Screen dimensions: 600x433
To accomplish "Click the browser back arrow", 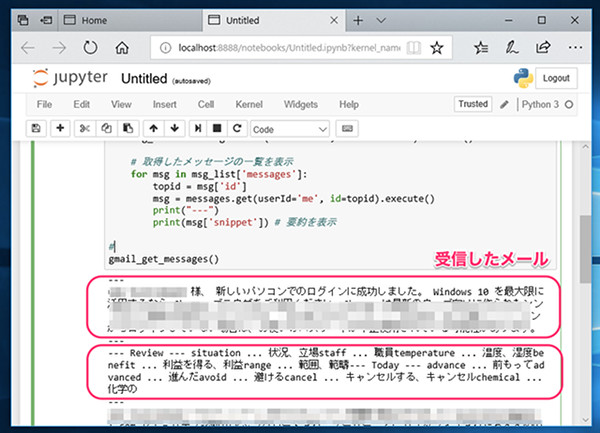I will coord(28,48).
